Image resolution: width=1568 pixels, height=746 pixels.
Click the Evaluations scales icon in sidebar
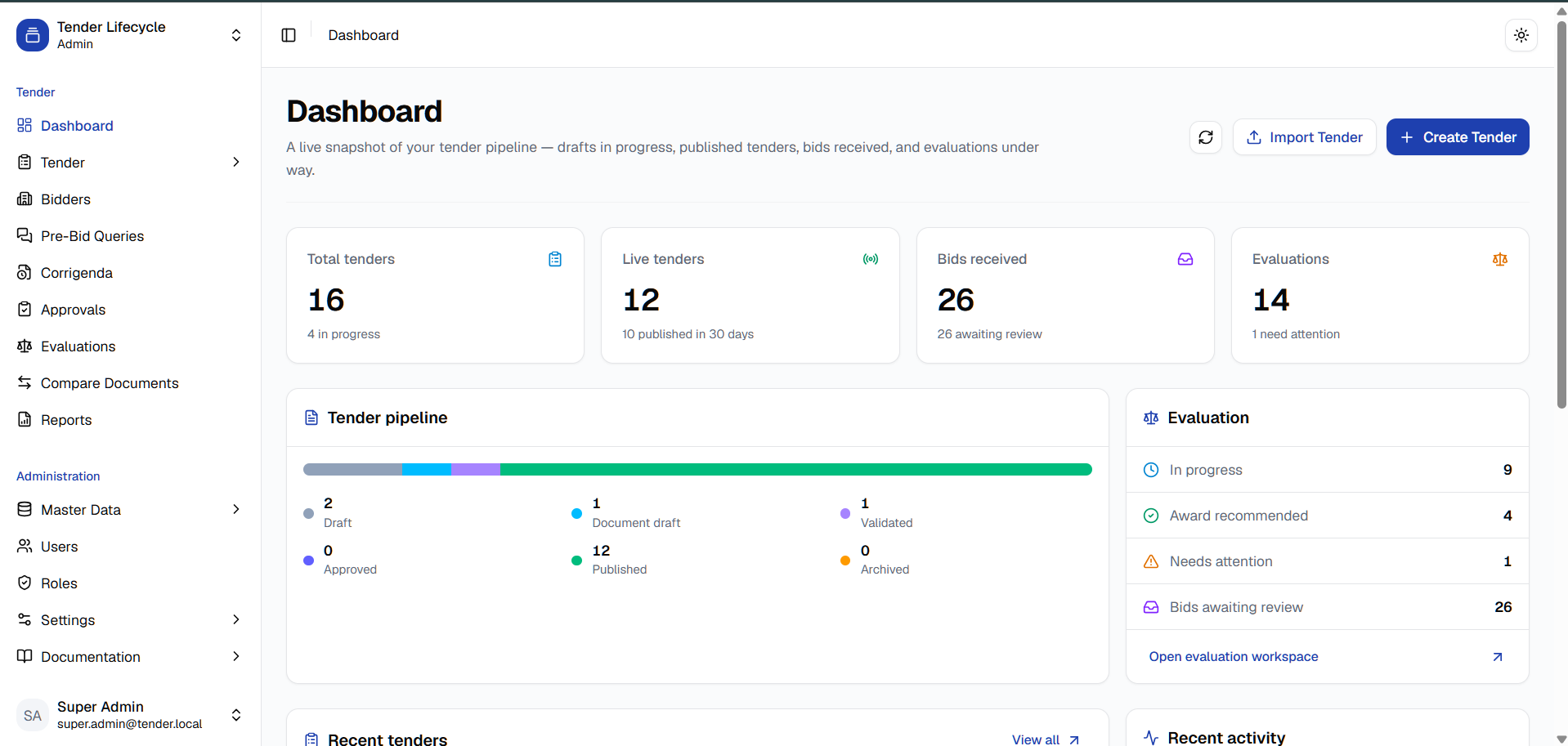(x=25, y=346)
